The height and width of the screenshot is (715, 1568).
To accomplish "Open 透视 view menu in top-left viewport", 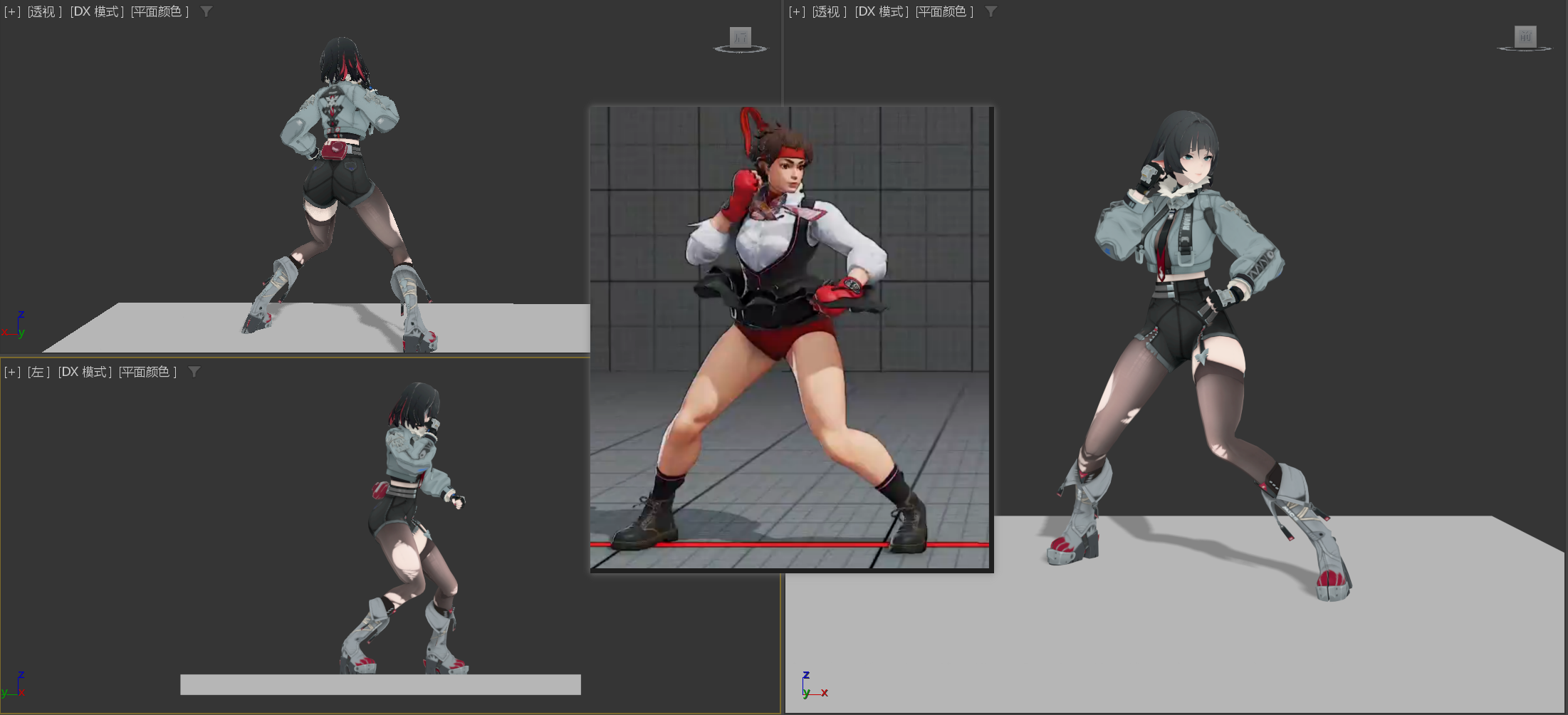I will click(x=44, y=11).
